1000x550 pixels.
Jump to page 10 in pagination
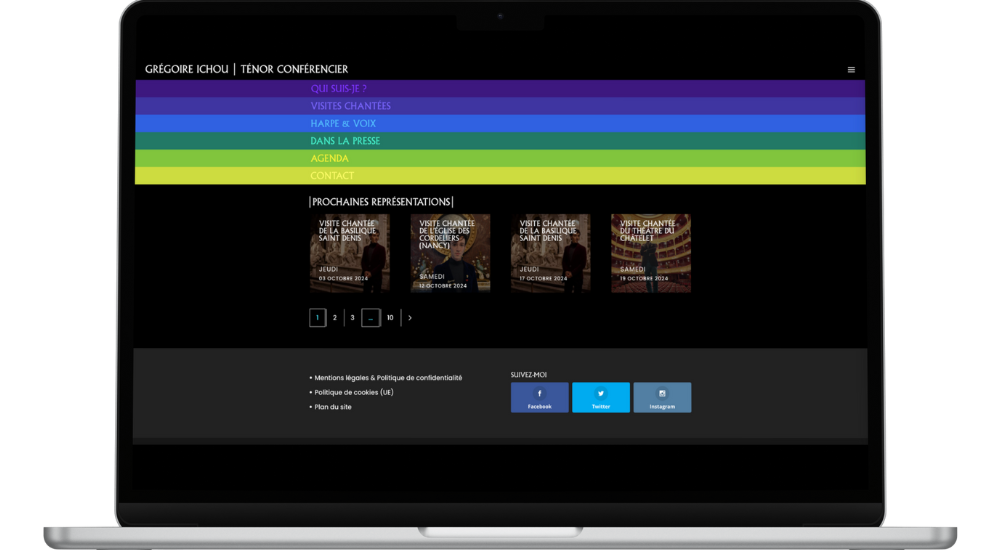pos(390,318)
